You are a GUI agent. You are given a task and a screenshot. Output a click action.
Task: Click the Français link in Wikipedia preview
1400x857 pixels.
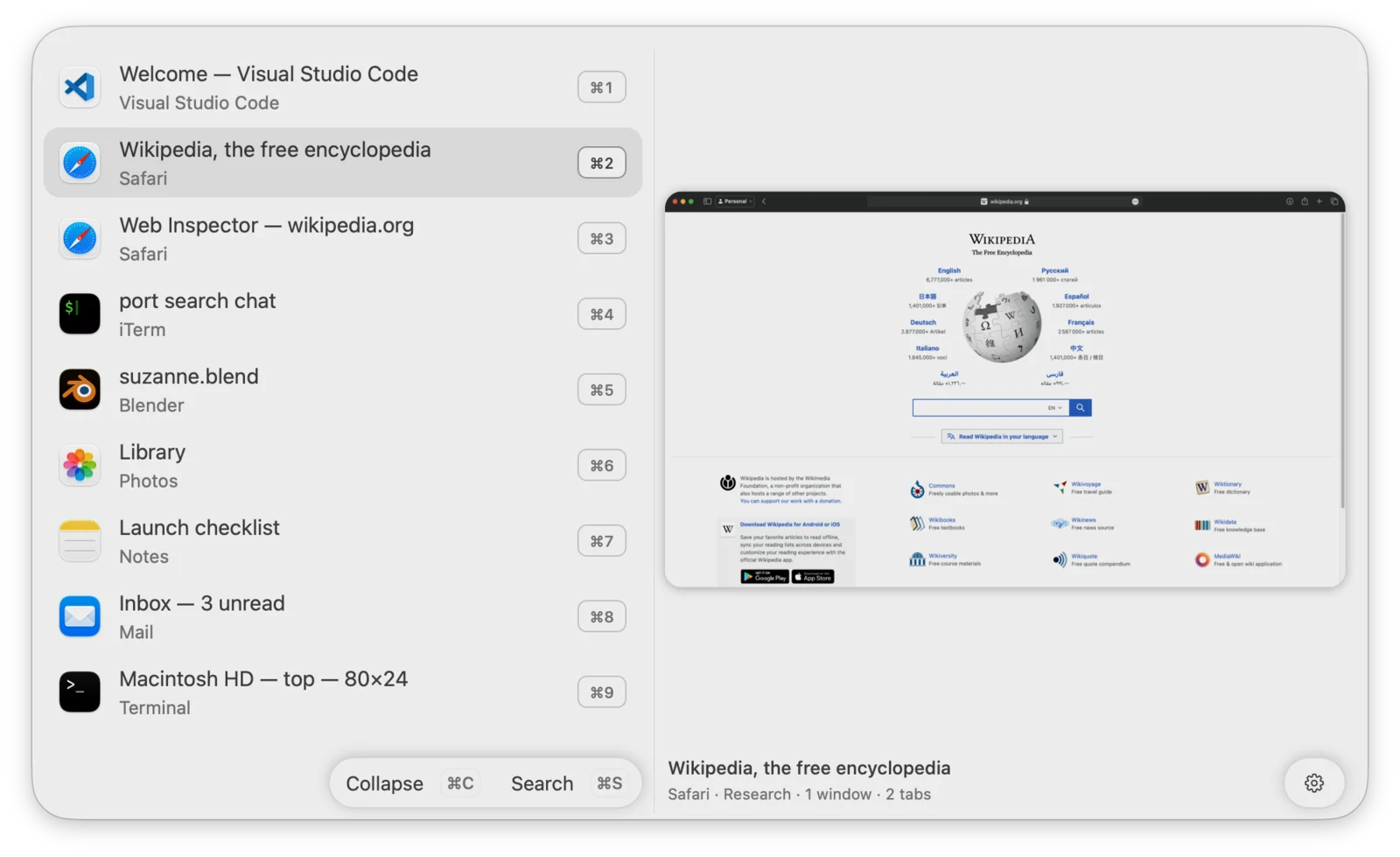point(1081,322)
